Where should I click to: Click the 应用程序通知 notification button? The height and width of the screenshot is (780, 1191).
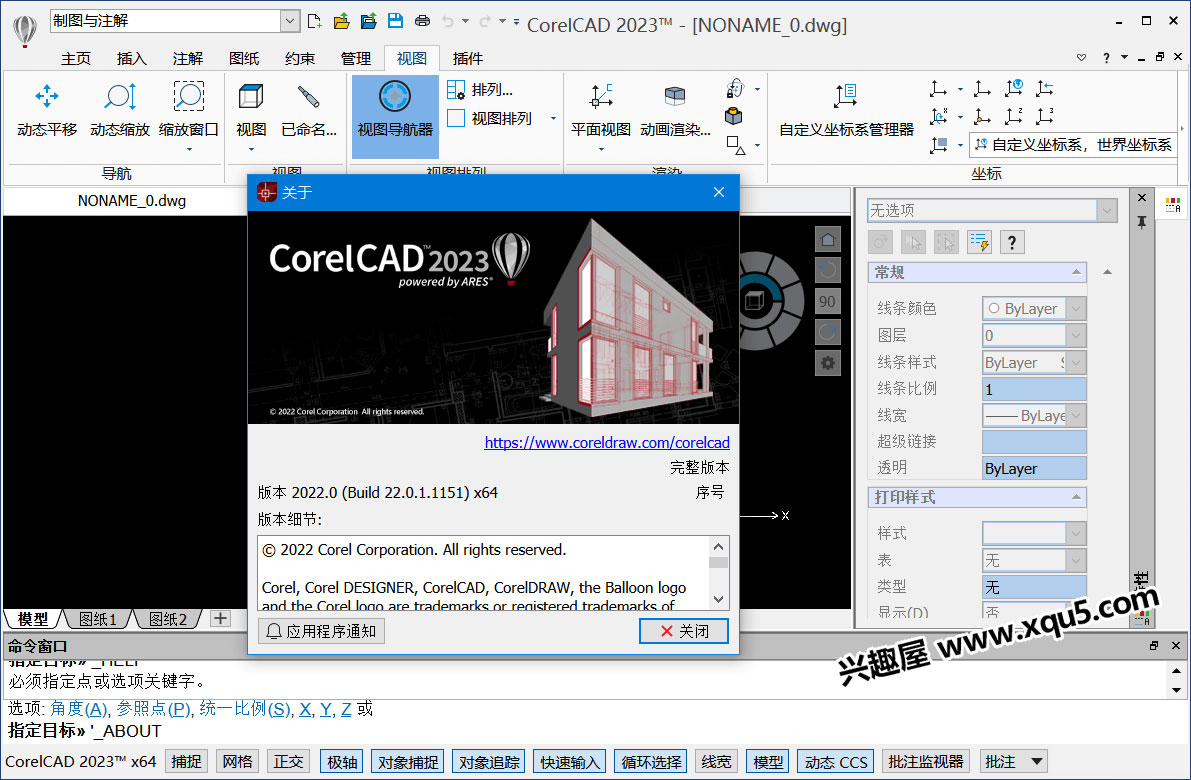pyautogui.click(x=321, y=631)
